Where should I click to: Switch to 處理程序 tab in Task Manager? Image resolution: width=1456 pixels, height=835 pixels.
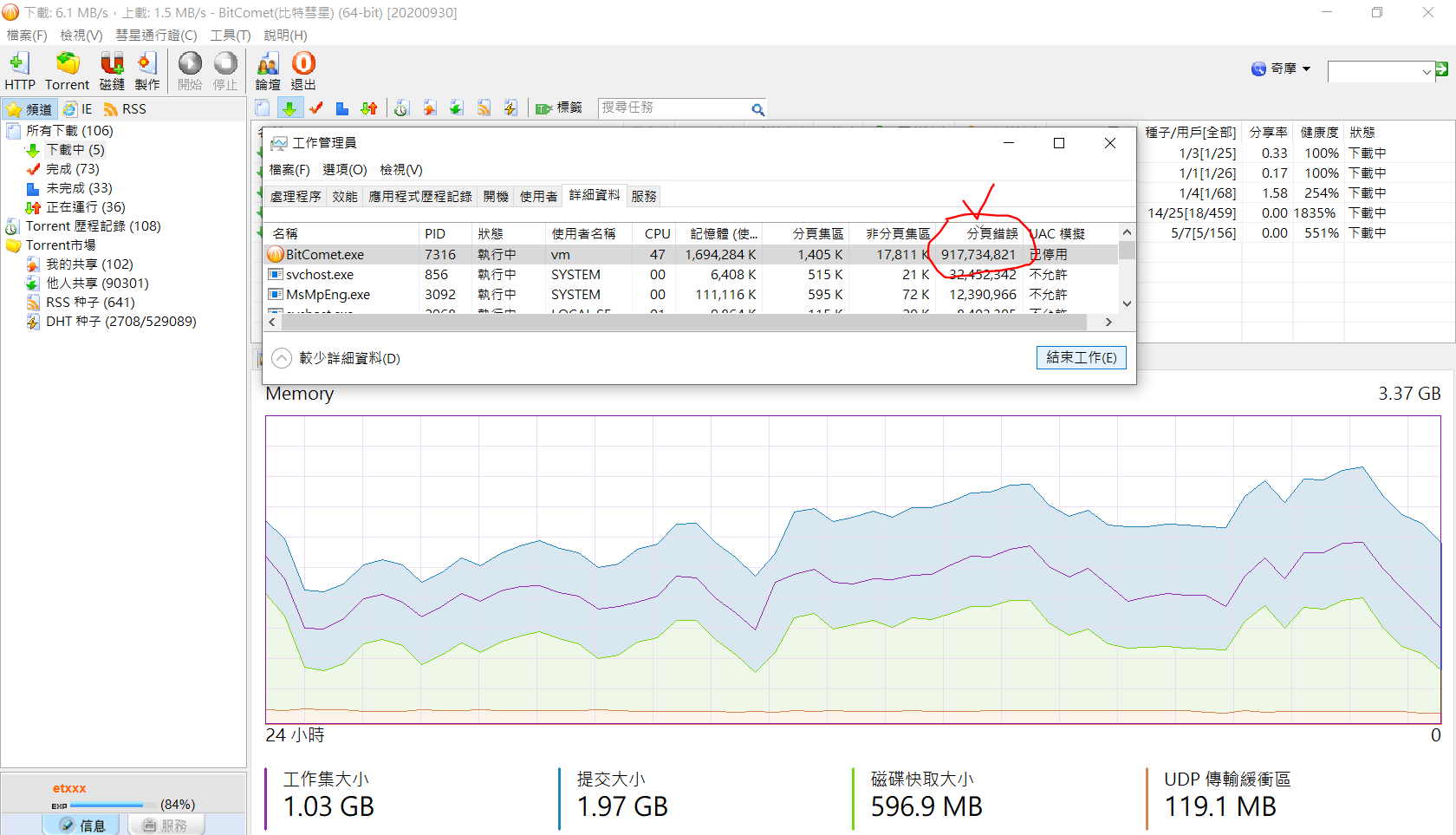coord(296,197)
